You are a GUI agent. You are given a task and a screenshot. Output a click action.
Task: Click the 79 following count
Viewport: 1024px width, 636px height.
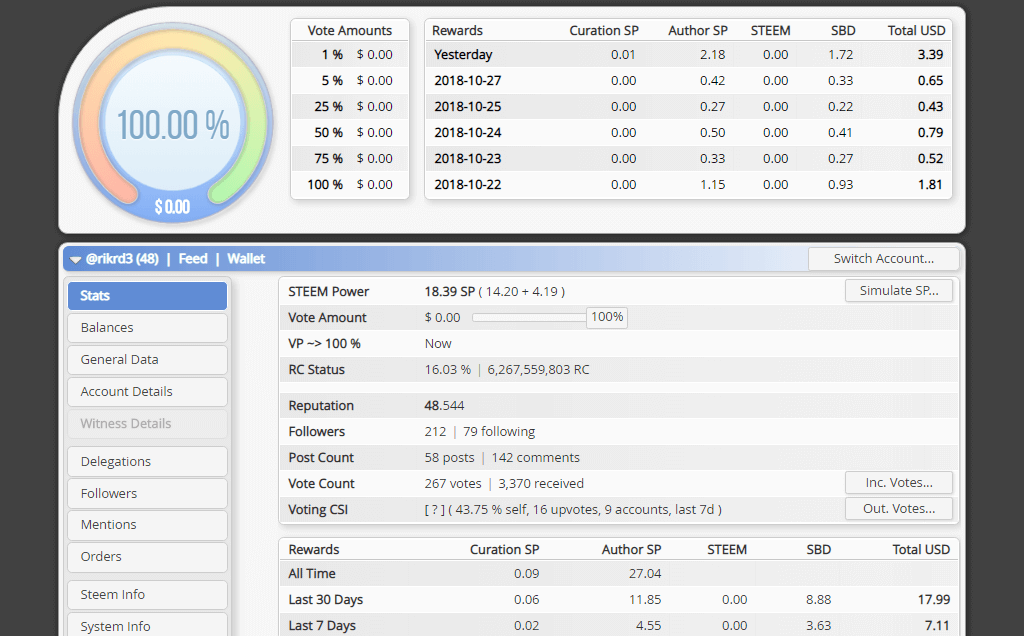tap(499, 432)
